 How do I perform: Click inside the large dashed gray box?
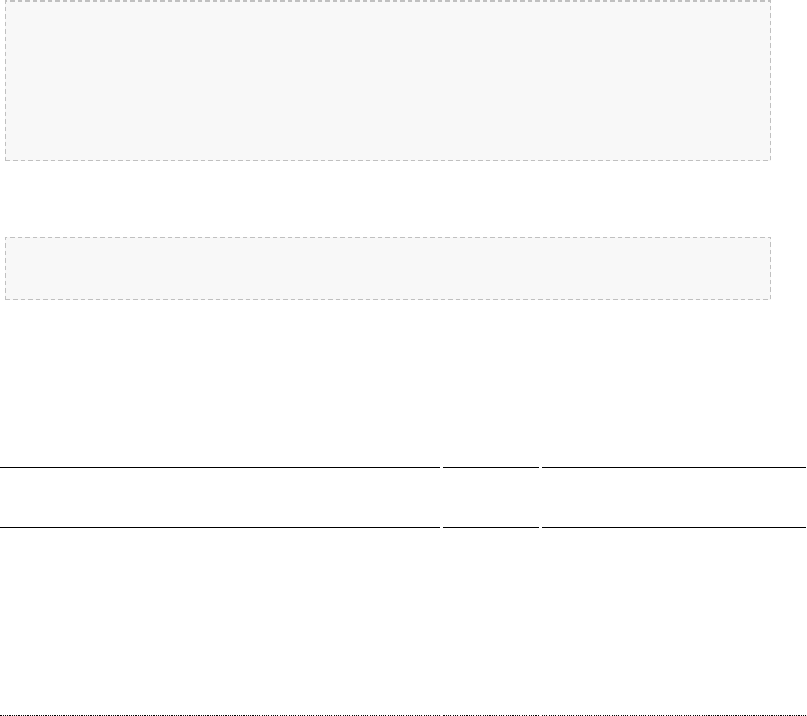[x=388, y=80]
